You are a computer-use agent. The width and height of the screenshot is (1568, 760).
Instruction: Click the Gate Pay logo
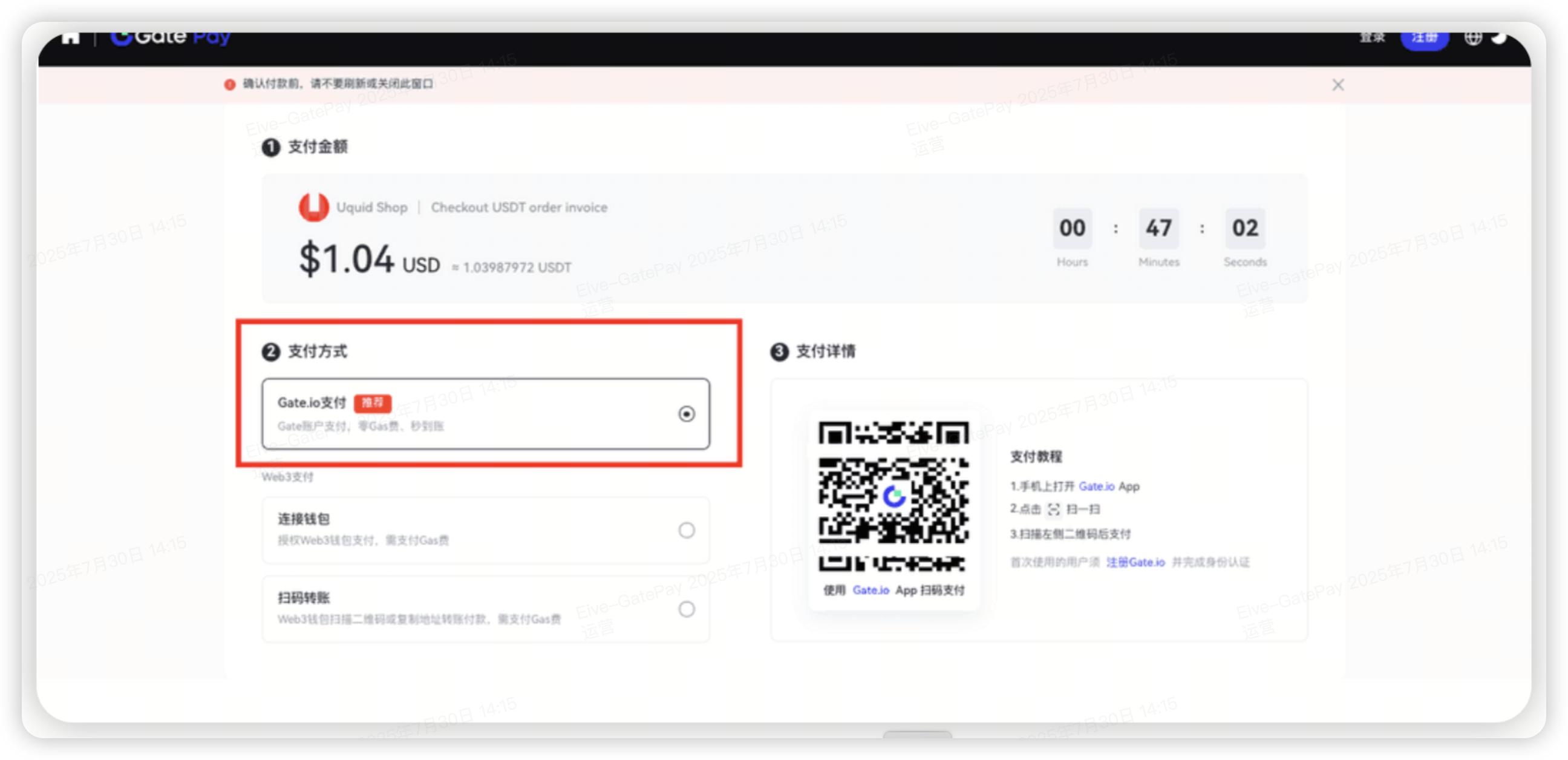pyautogui.click(x=170, y=37)
